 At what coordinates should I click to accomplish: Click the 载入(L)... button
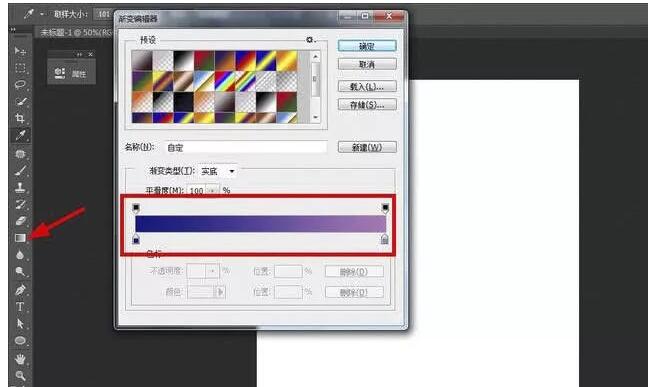tap(367, 86)
